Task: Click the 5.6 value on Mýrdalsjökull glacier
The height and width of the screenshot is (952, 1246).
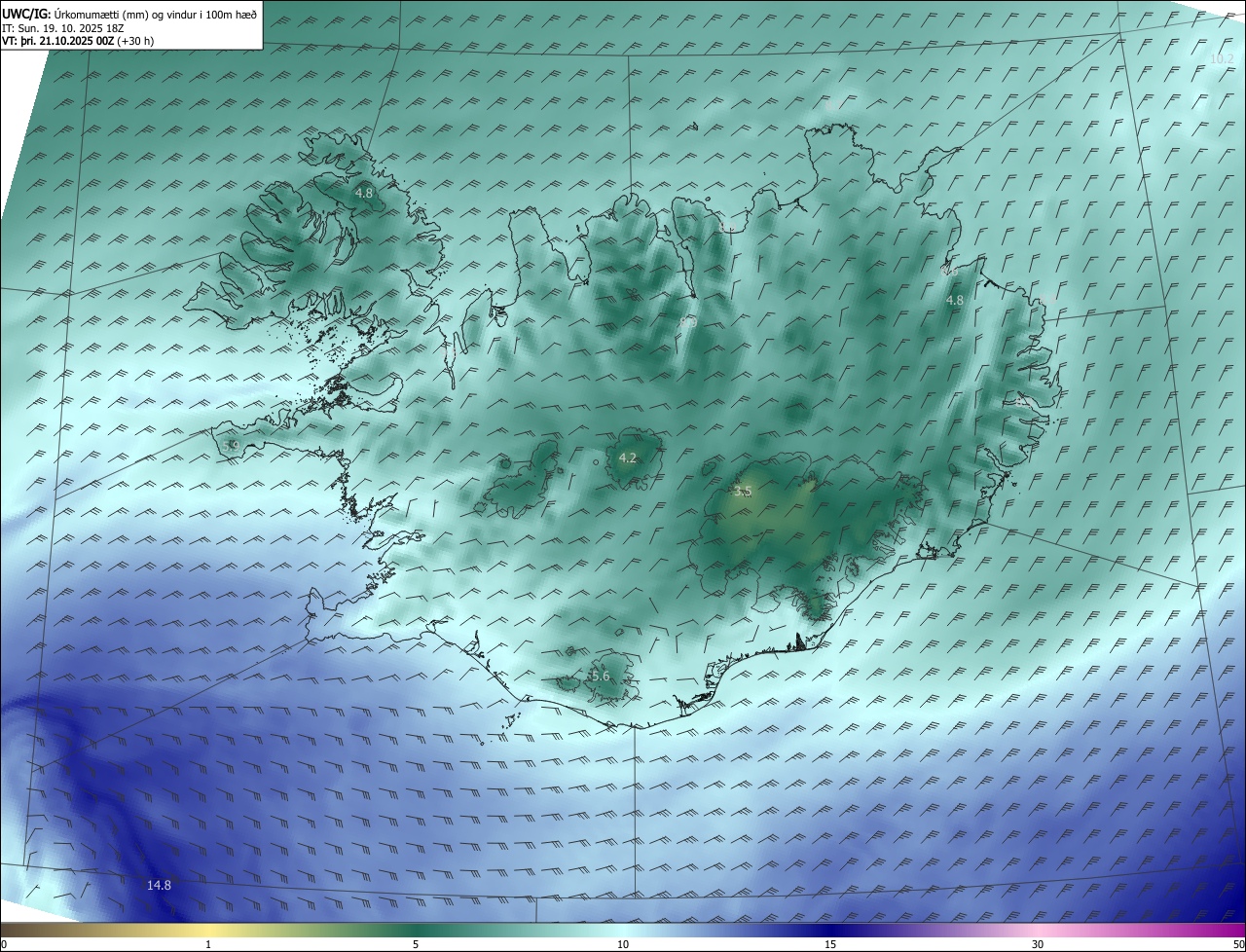Action: coord(601,677)
